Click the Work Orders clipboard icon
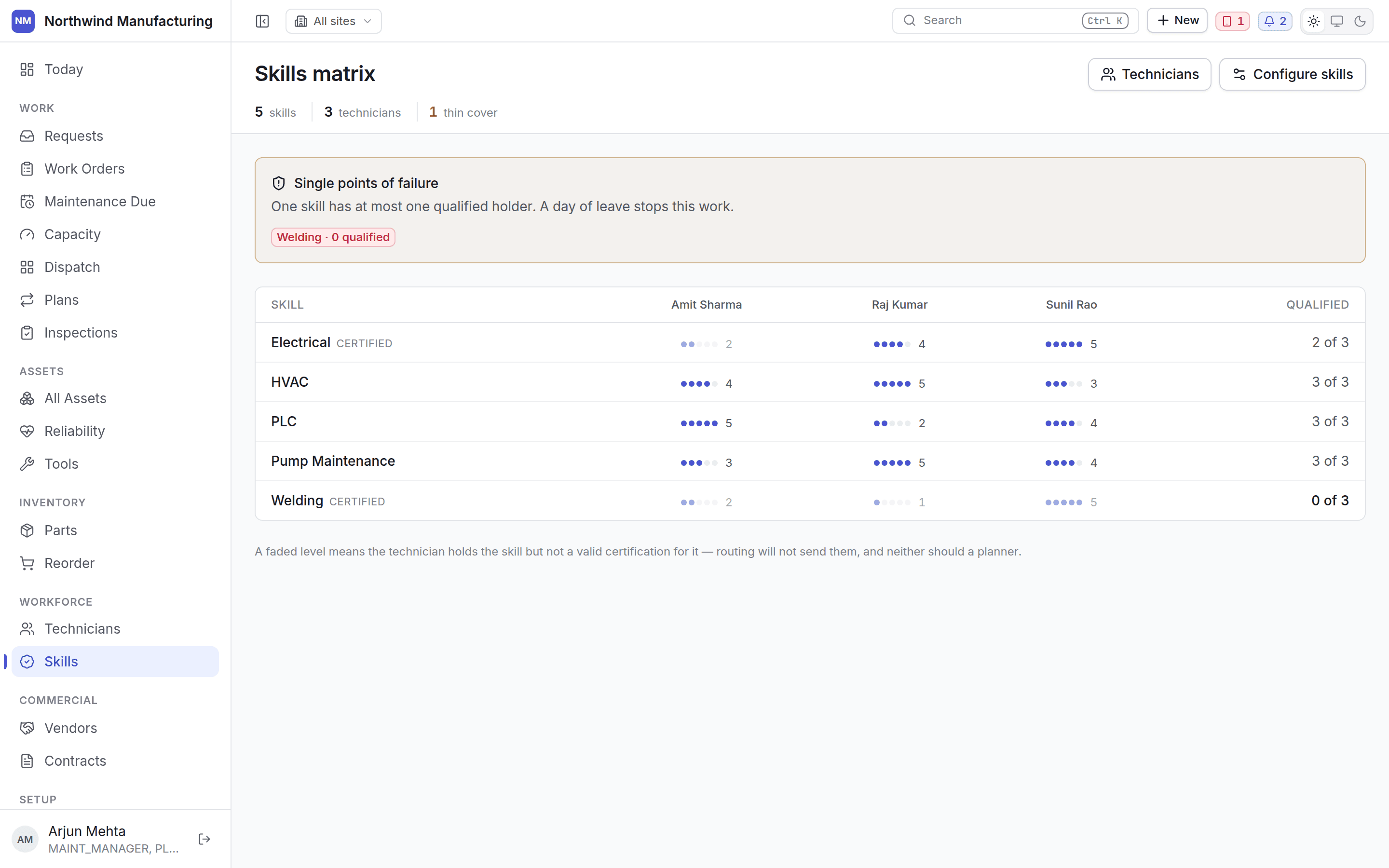The height and width of the screenshot is (868, 1389). point(27,169)
